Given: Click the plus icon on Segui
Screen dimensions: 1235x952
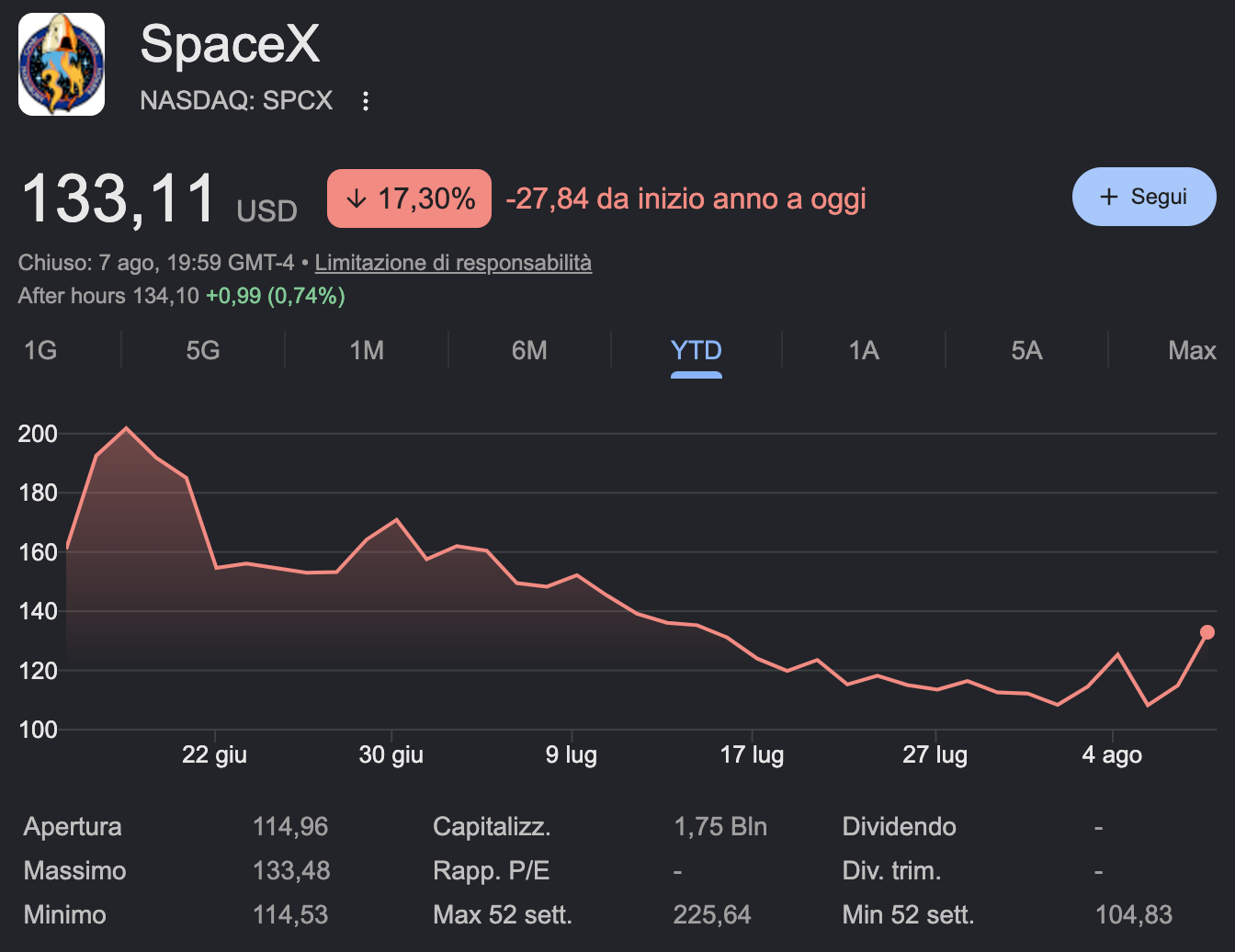Looking at the screenshot, I should (x=1109, y=197).
